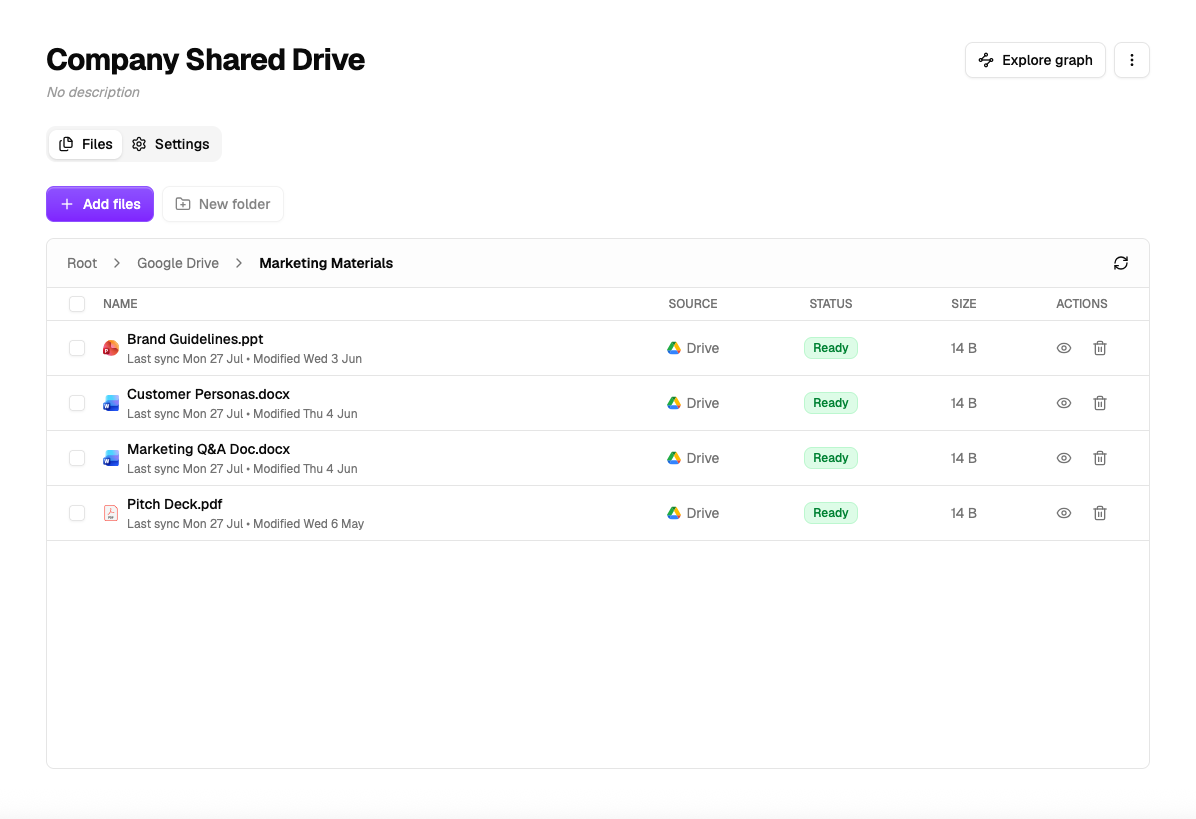Click the ACTIONS column header
The height and width of the screenshot is (819, 1196).
[x=1082, y=304]
